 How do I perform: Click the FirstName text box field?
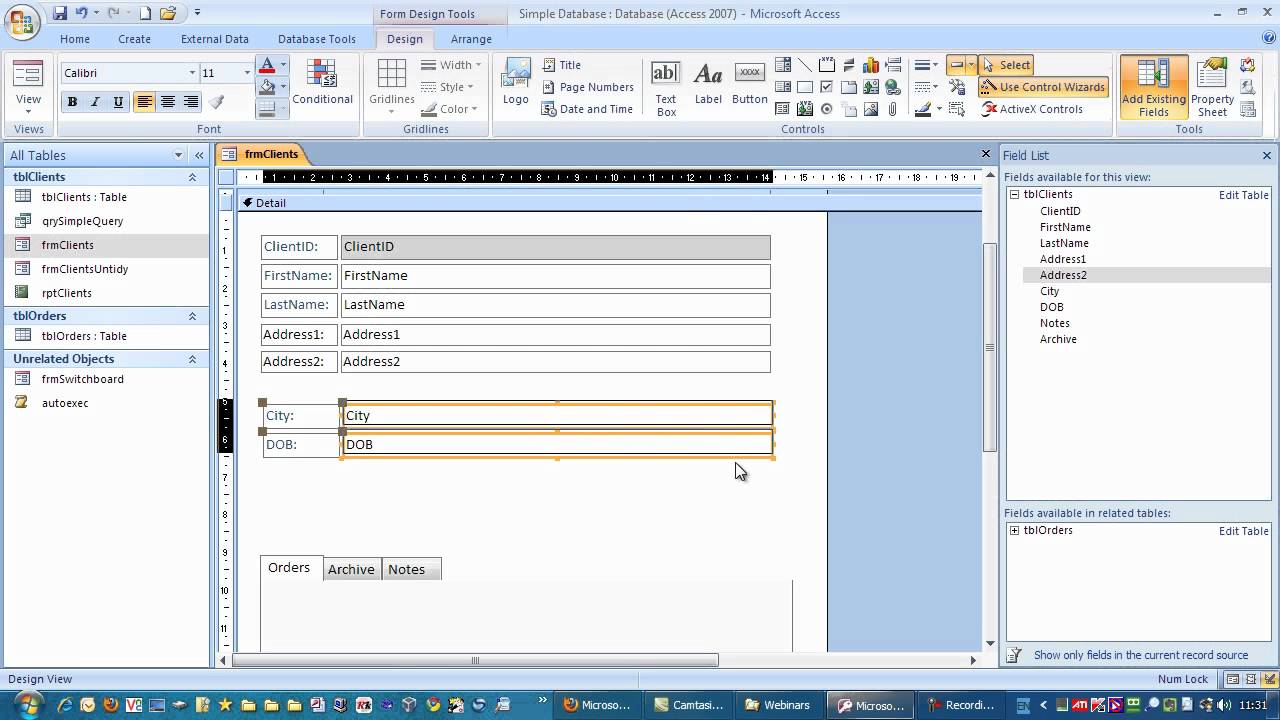click(556, 276)
